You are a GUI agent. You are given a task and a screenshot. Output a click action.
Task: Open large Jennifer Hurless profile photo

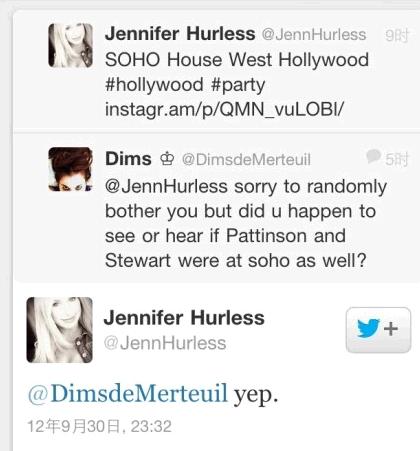60,330
